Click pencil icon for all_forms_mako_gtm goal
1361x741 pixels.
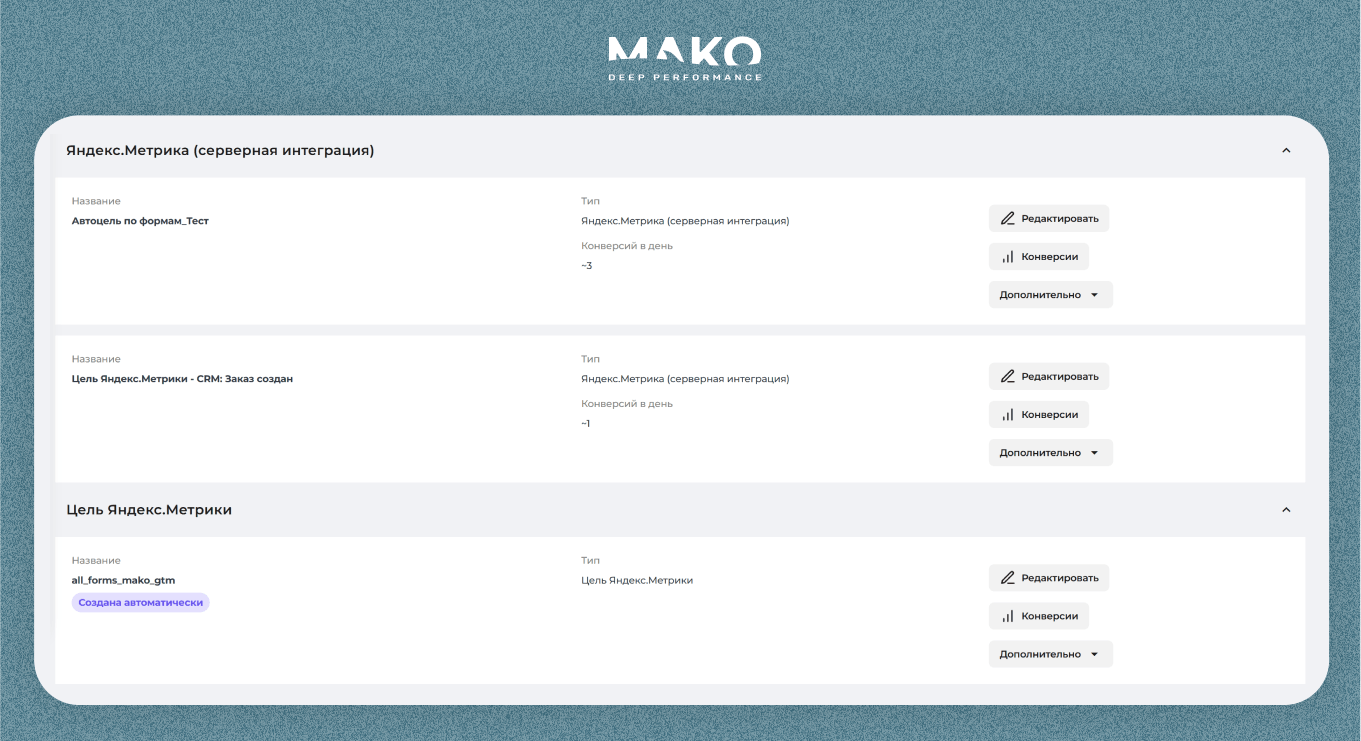point(1008,578)
